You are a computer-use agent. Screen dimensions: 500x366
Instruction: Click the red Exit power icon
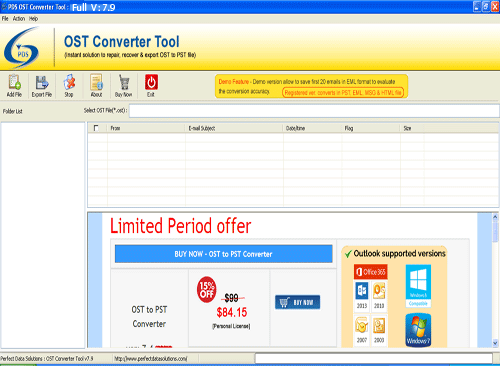151,82
